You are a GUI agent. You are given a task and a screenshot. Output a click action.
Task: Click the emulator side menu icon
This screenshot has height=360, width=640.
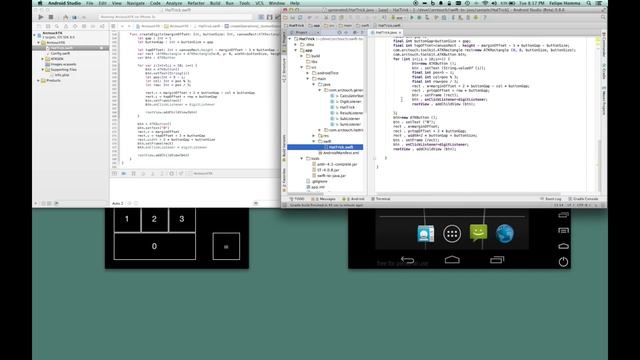point(563,231)
